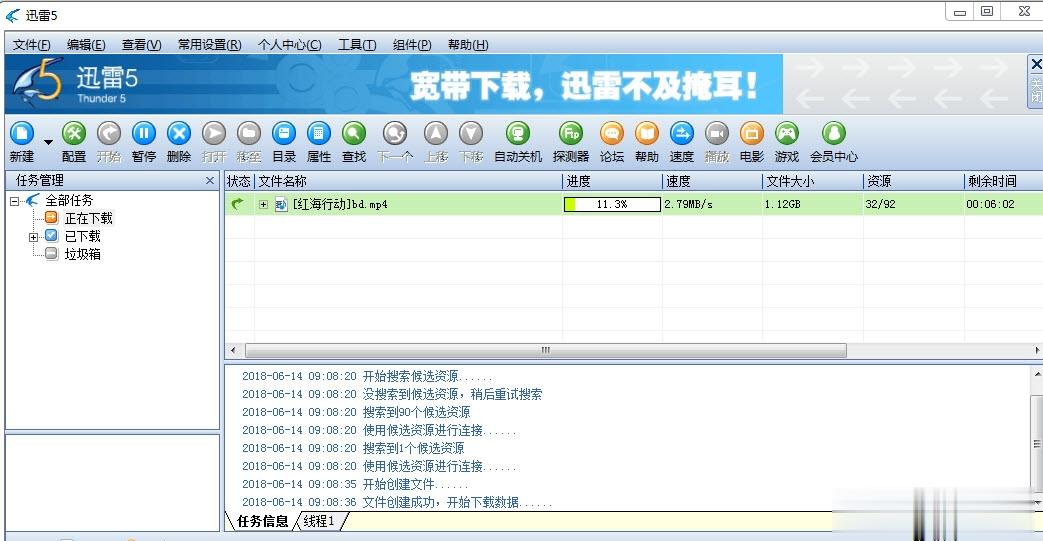Click the 32/92 resources cell

coord(880,204)
